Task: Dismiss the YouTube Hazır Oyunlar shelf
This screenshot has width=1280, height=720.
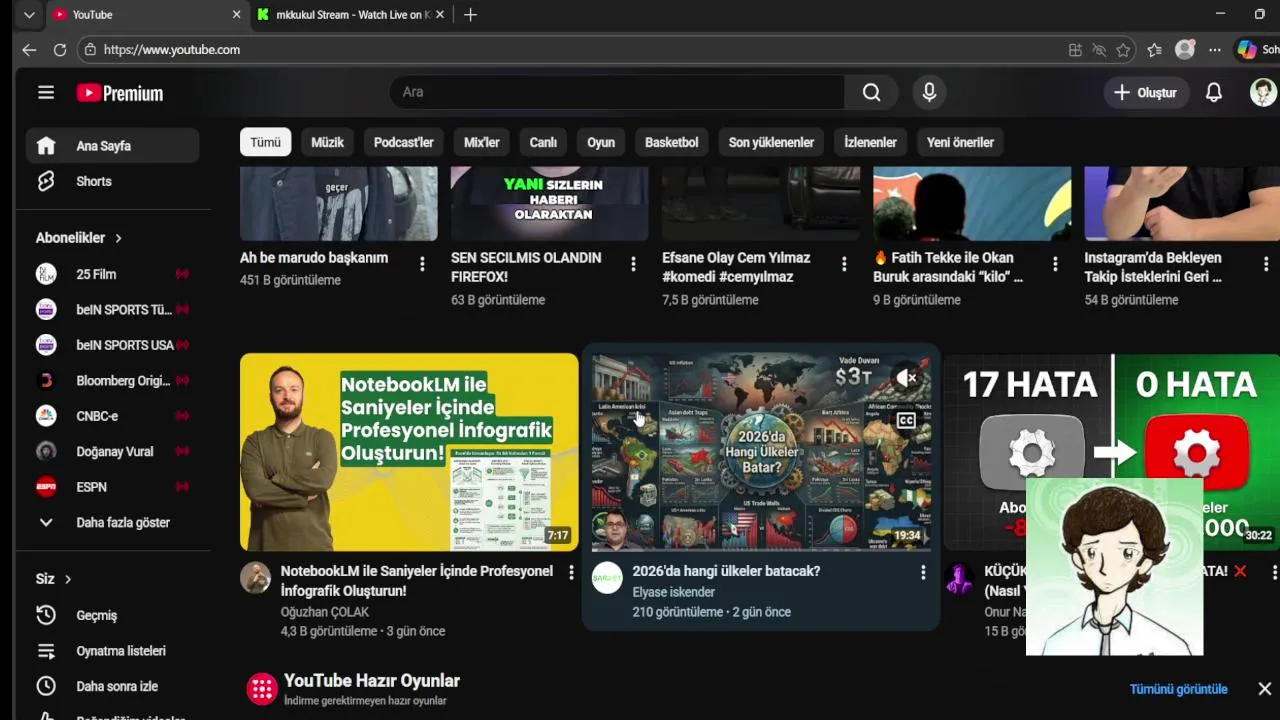Action: (1265, 689)
